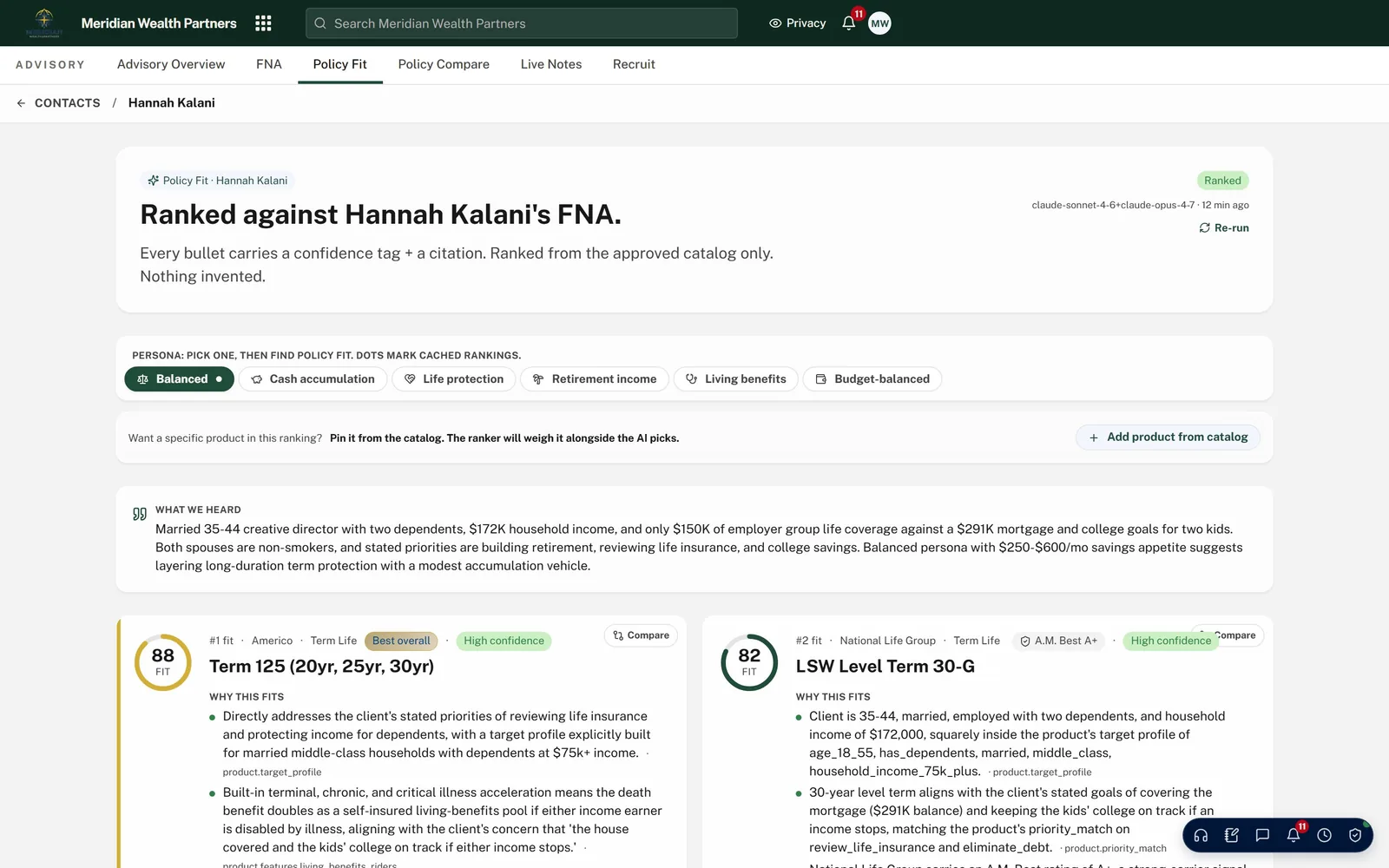1389x868 pixels.
Task: Open the Advisory Overview tab
Action: [x=171, y=64]
